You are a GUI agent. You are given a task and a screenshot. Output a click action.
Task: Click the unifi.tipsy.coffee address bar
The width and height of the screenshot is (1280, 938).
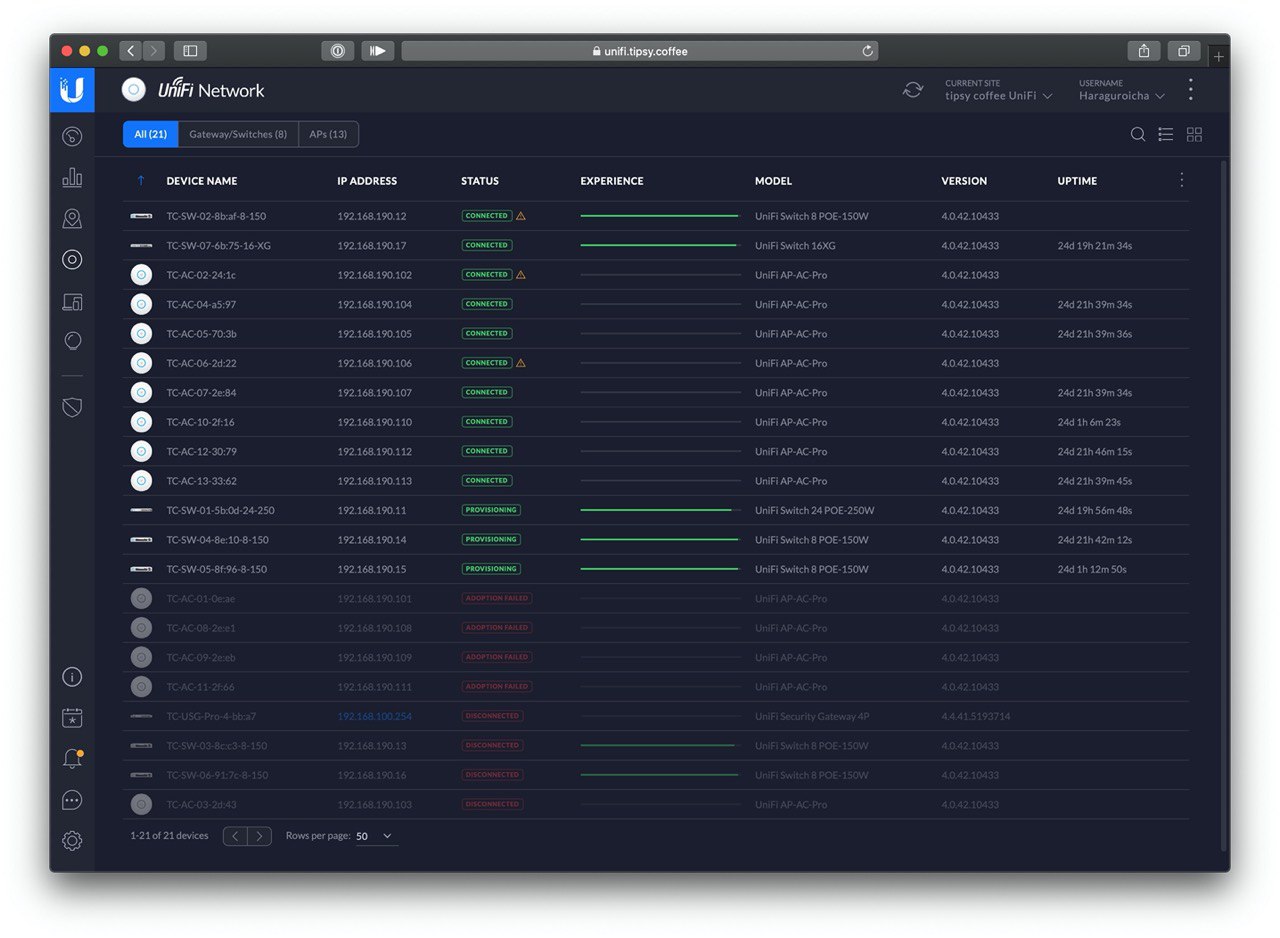640,51
